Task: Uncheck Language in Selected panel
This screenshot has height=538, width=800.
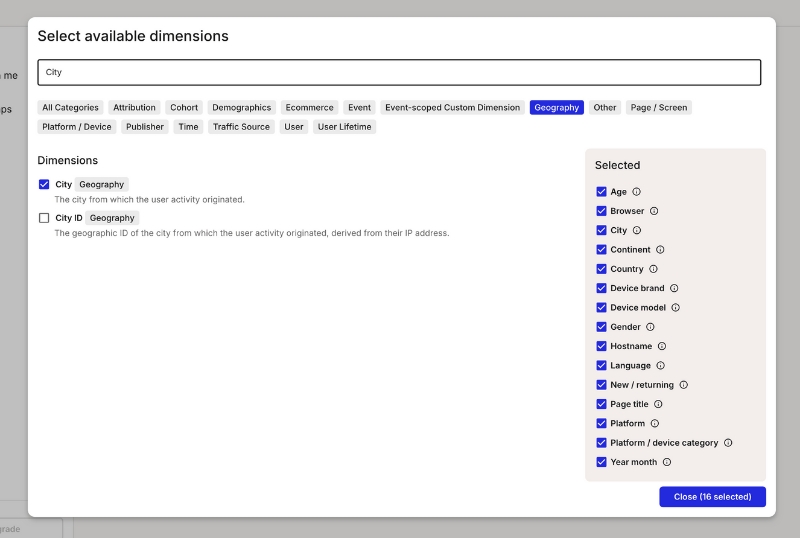Action: 602,365
